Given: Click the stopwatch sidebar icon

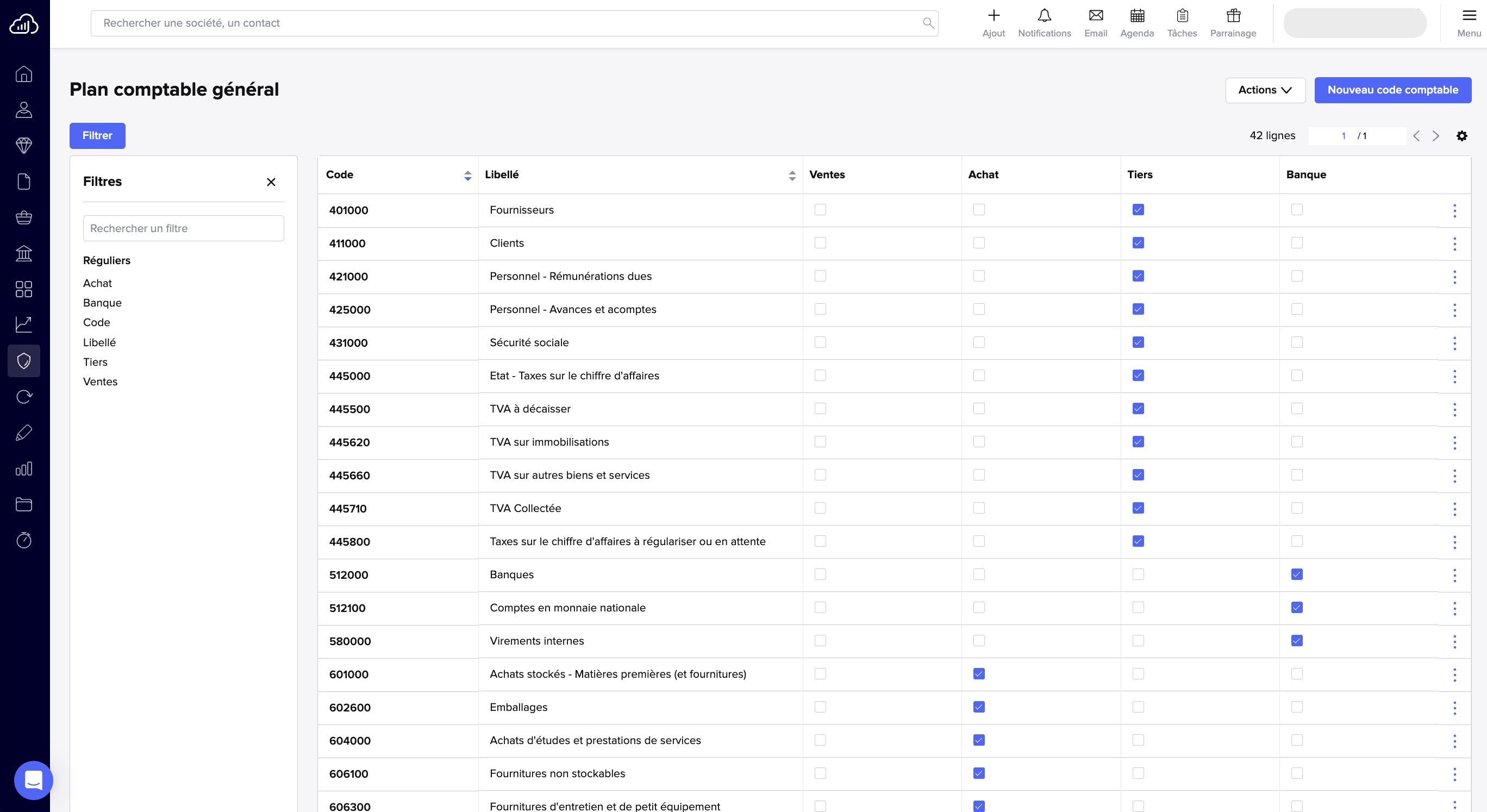Looking at the screenshot, I should point(24,540).
